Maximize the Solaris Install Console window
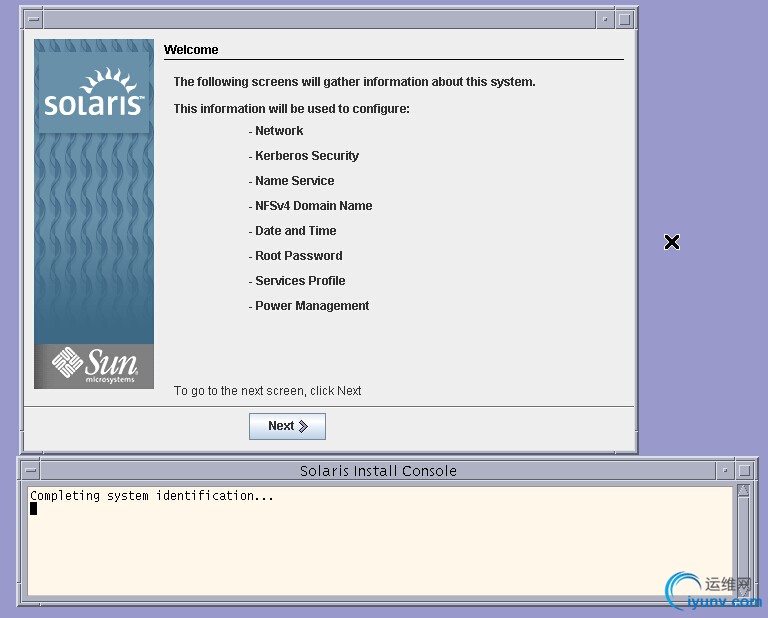 point(744,471)
